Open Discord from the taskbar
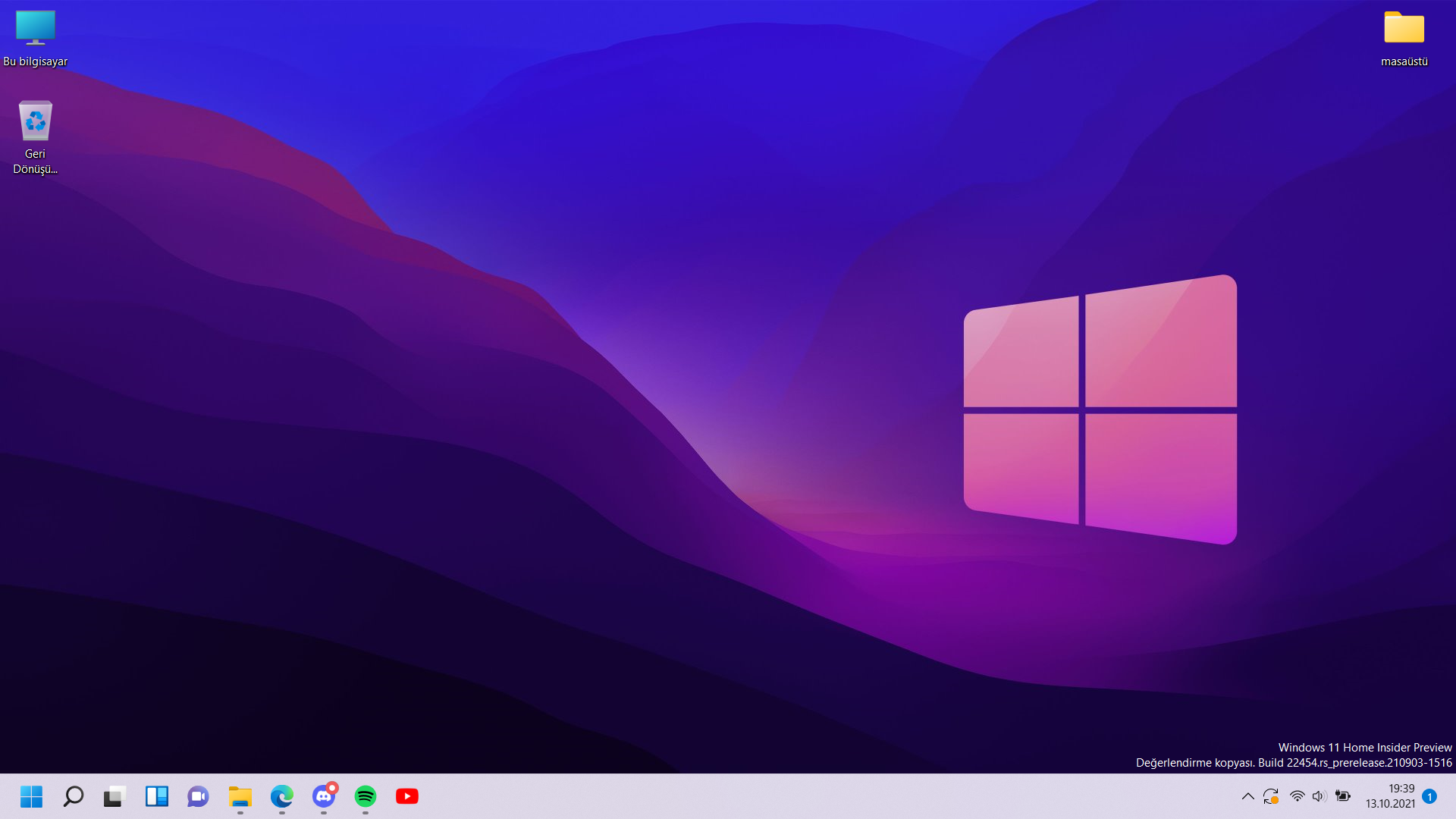Image resolution: width=1456 pixels, height=819 pixels. click(x=324, y=796)
